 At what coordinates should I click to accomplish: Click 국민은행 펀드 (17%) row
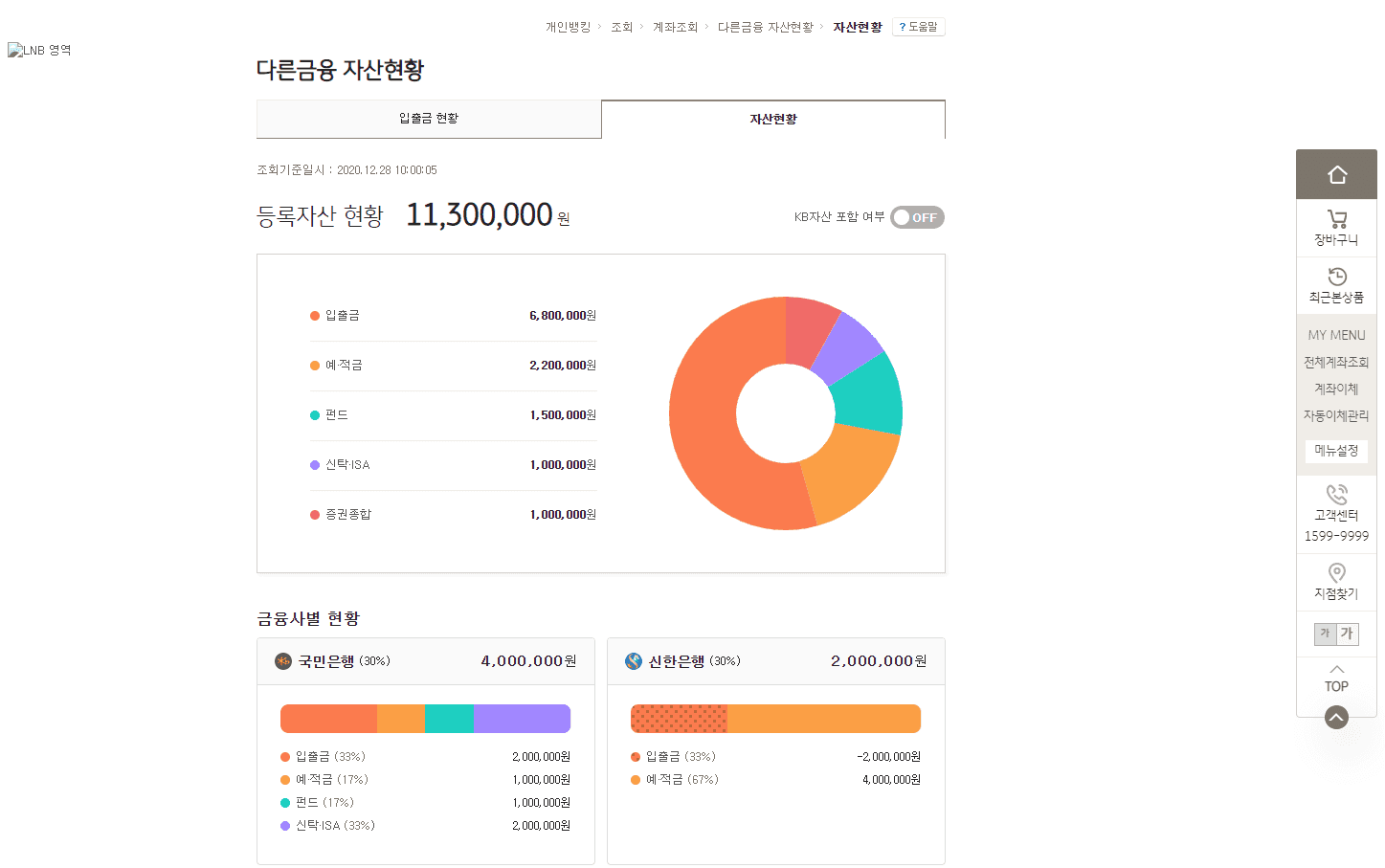click(425, 803)
